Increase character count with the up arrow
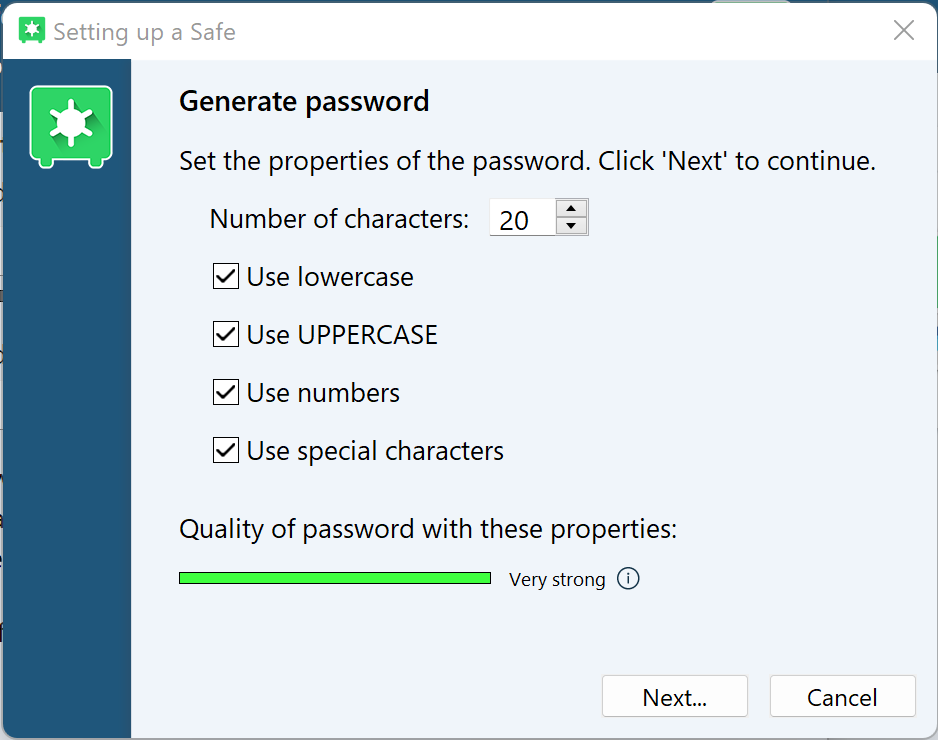Screen dimensions: 938x740 (571, 208)
